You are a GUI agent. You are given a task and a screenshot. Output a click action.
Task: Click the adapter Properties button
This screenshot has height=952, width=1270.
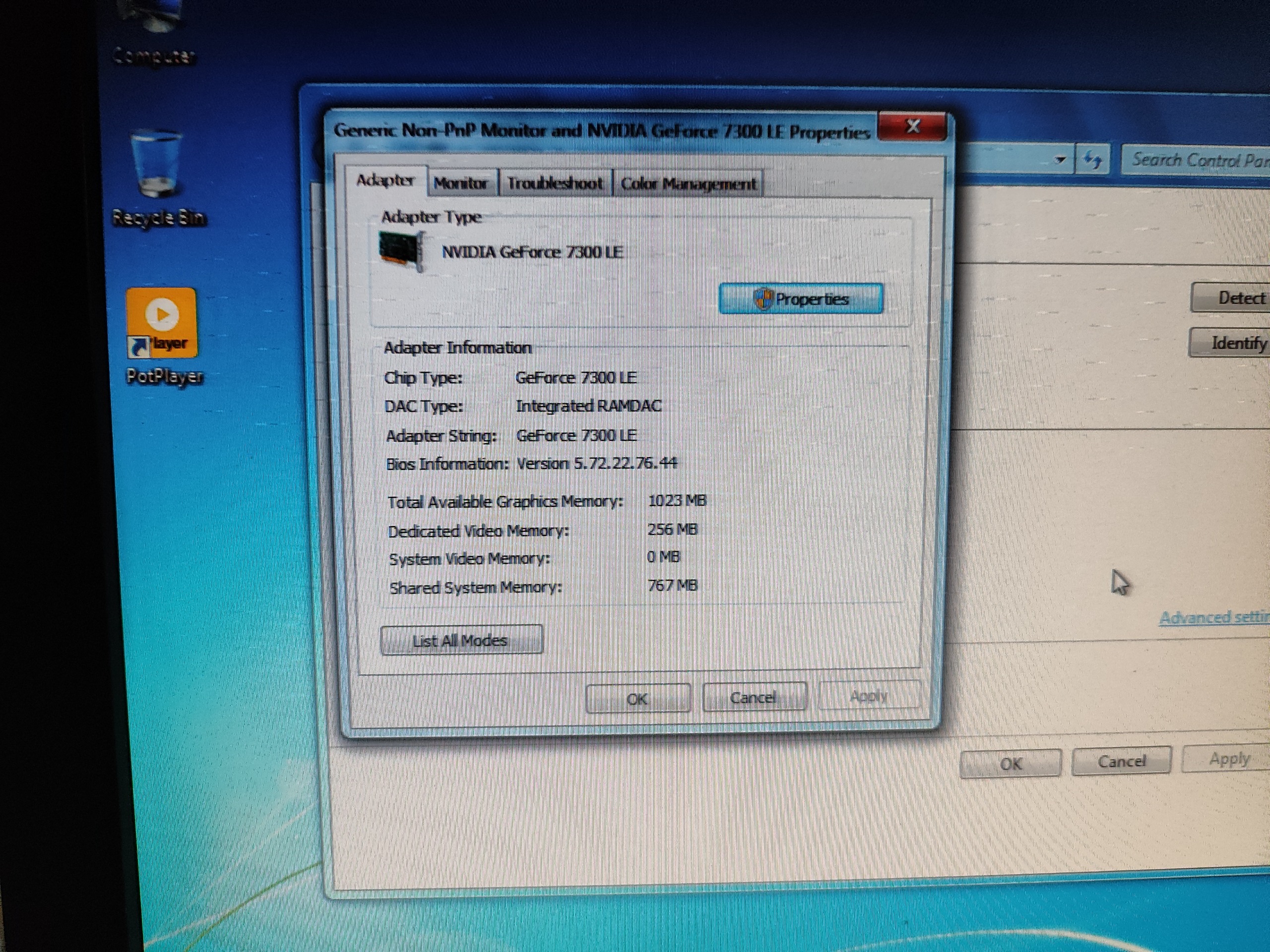(801, 298)
